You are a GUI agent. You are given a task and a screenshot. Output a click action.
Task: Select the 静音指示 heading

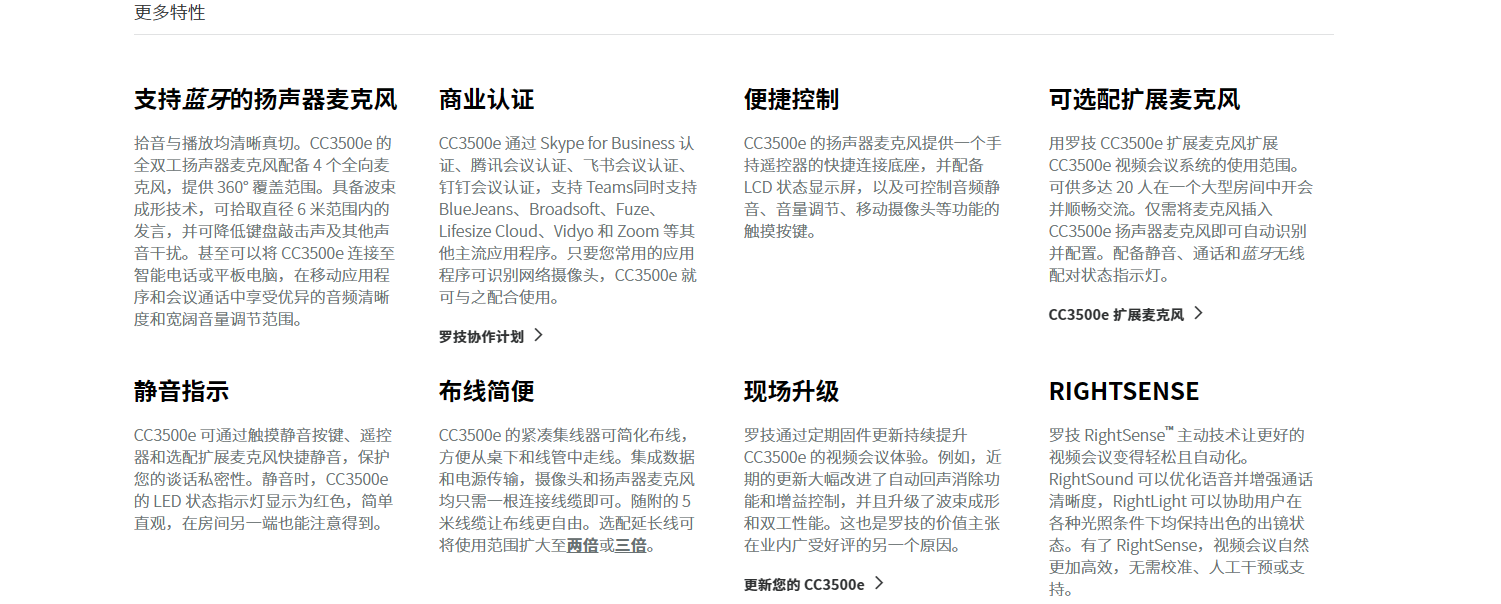coord(182,390)
